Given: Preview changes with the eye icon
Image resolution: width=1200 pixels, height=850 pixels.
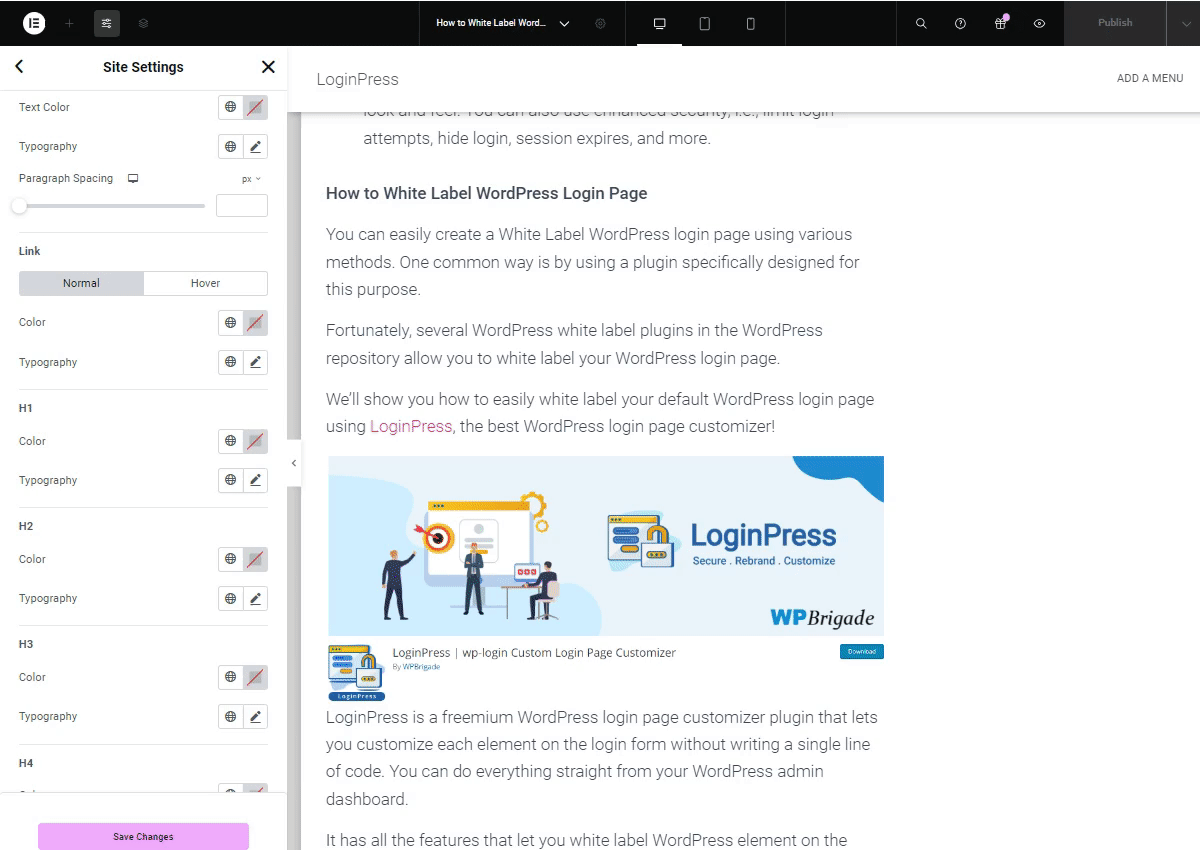Looking at the screenshot, I should pos(1039,23).
